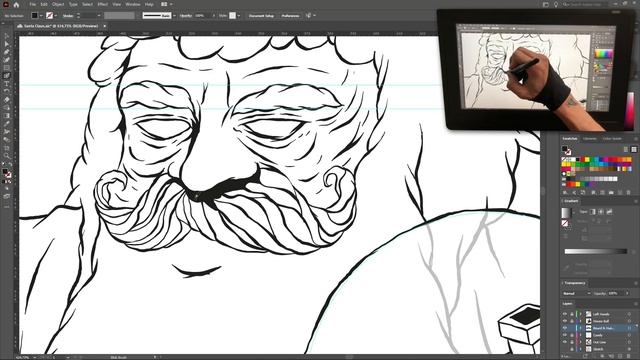Click arrange panel icon after Preferences
Image resolution: width=640 pixels, height=360 pixels.
[x=309, y=16]
